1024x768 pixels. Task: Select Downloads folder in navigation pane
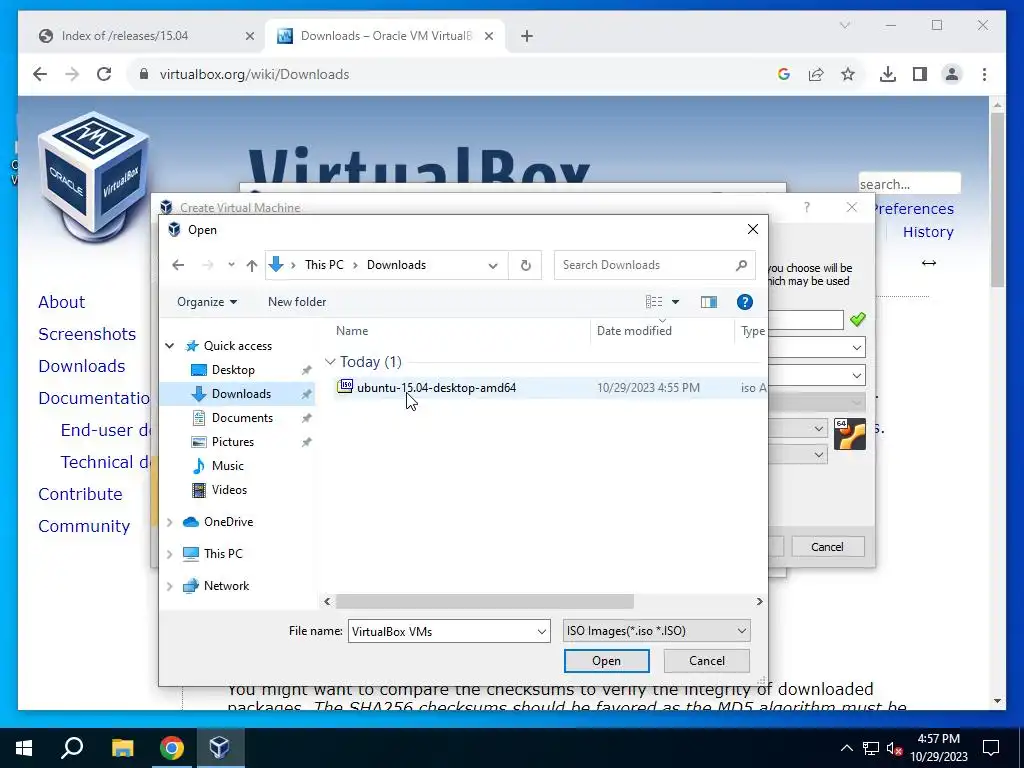click(241, 394)
